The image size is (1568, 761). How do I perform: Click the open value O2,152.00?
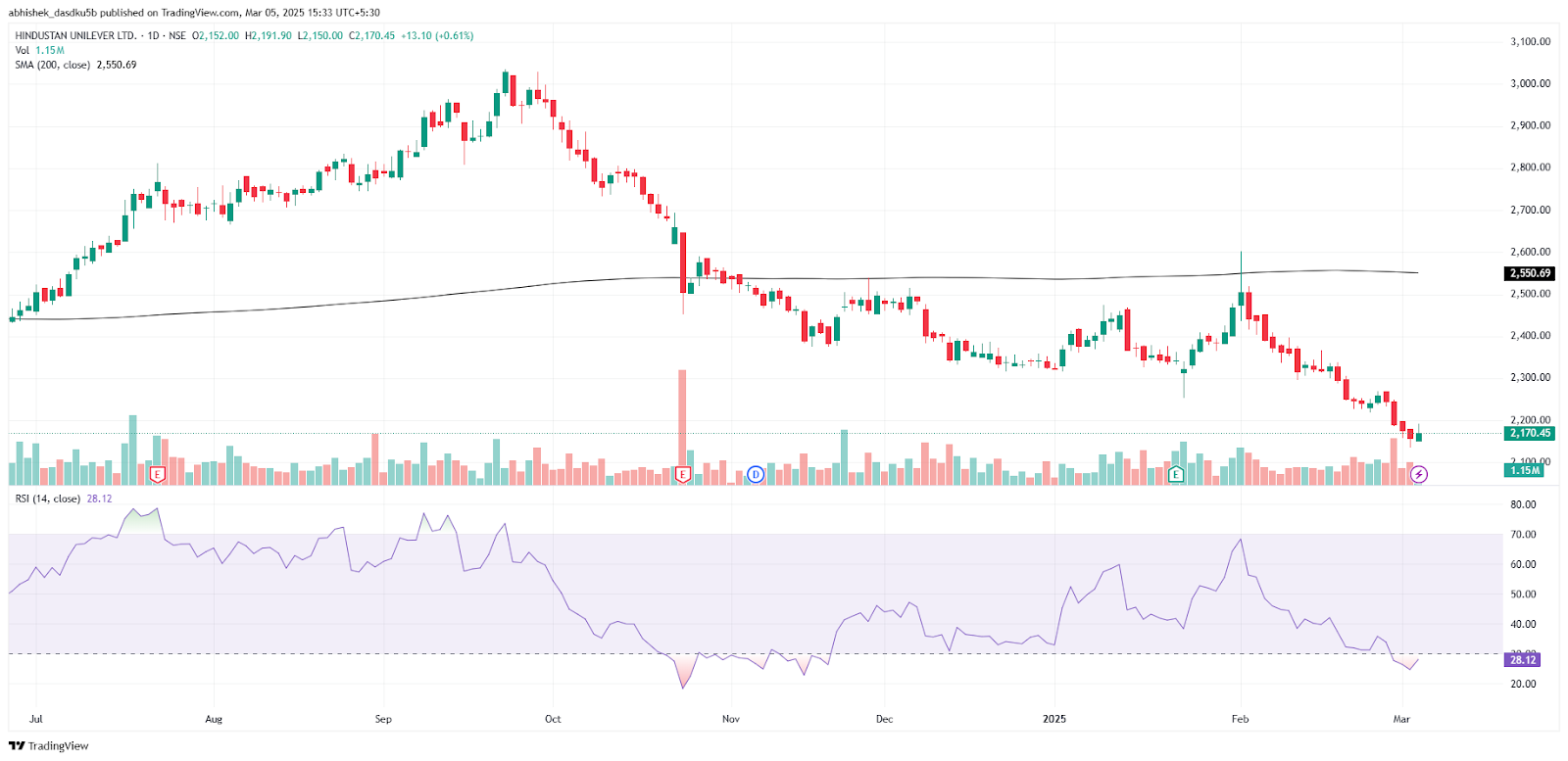coord(216,35)
